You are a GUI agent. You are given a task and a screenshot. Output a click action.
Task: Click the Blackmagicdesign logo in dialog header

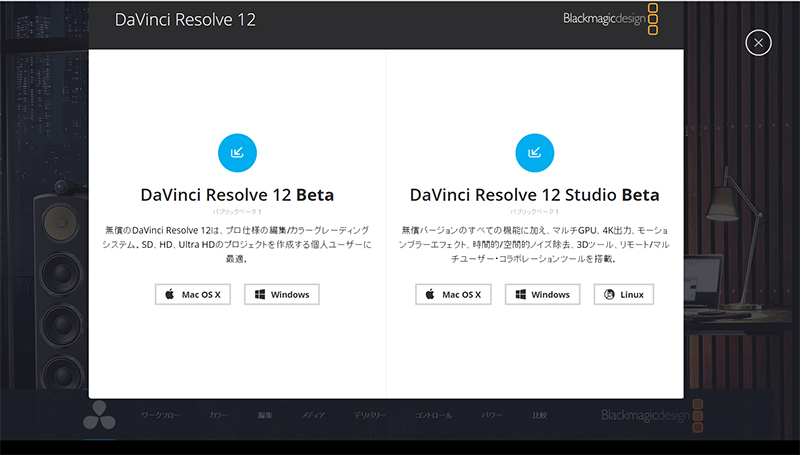(610, 18)
